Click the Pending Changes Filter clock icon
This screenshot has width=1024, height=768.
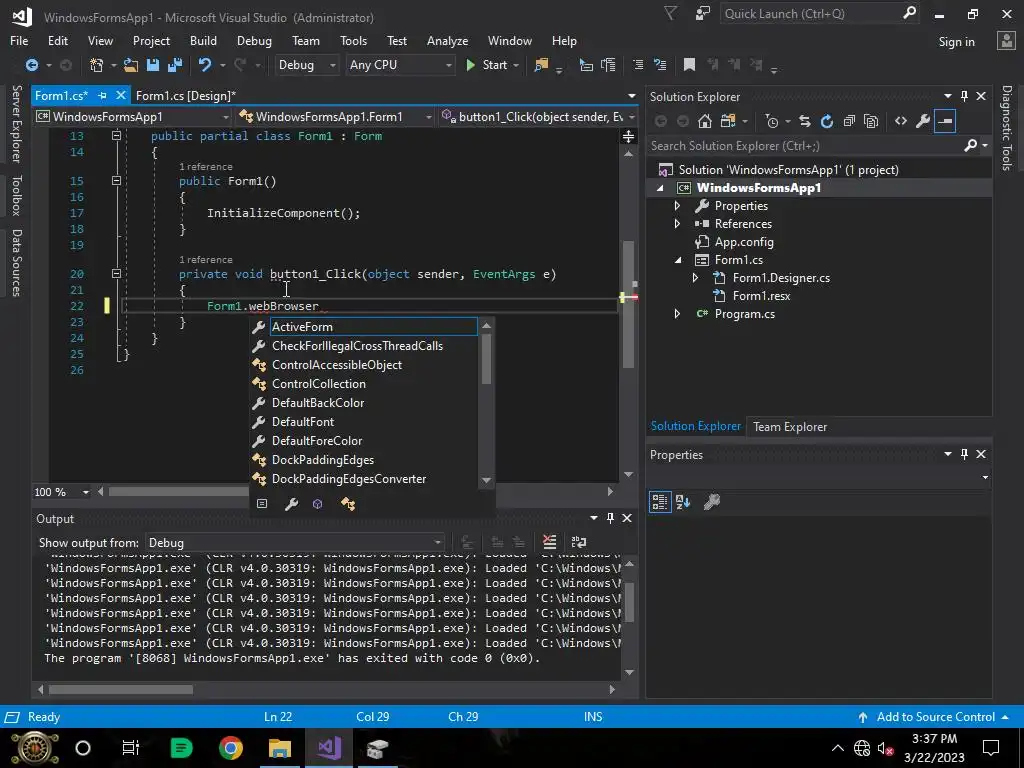tap(772, 121)
